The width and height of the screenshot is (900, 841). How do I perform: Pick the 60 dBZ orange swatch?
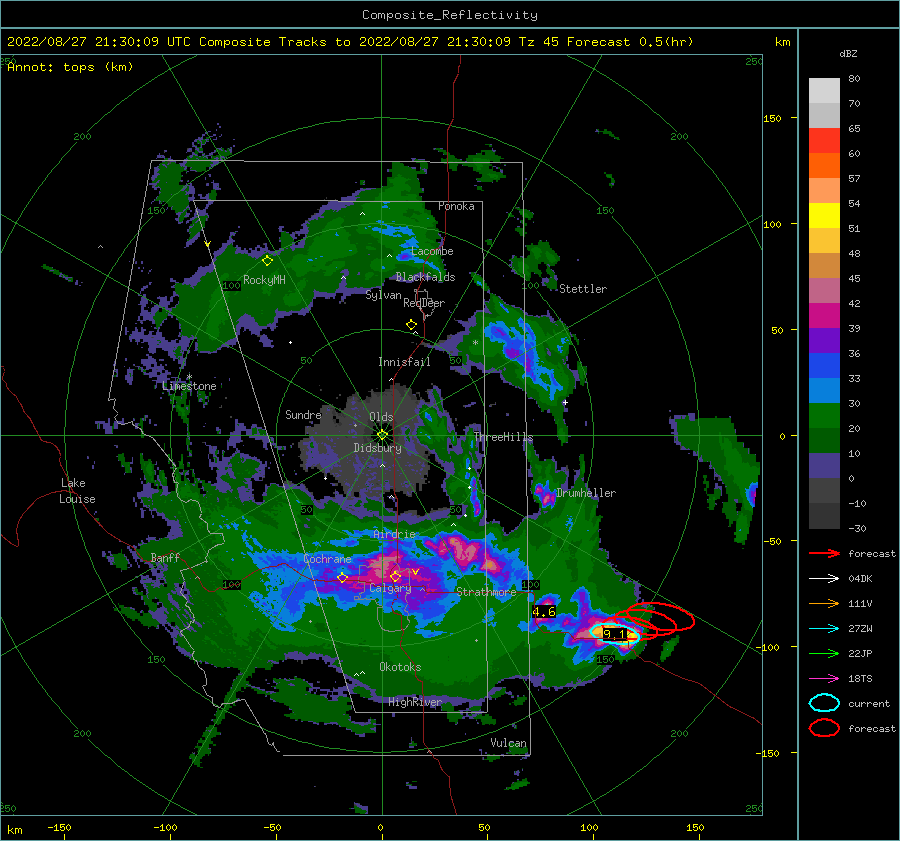824,165
